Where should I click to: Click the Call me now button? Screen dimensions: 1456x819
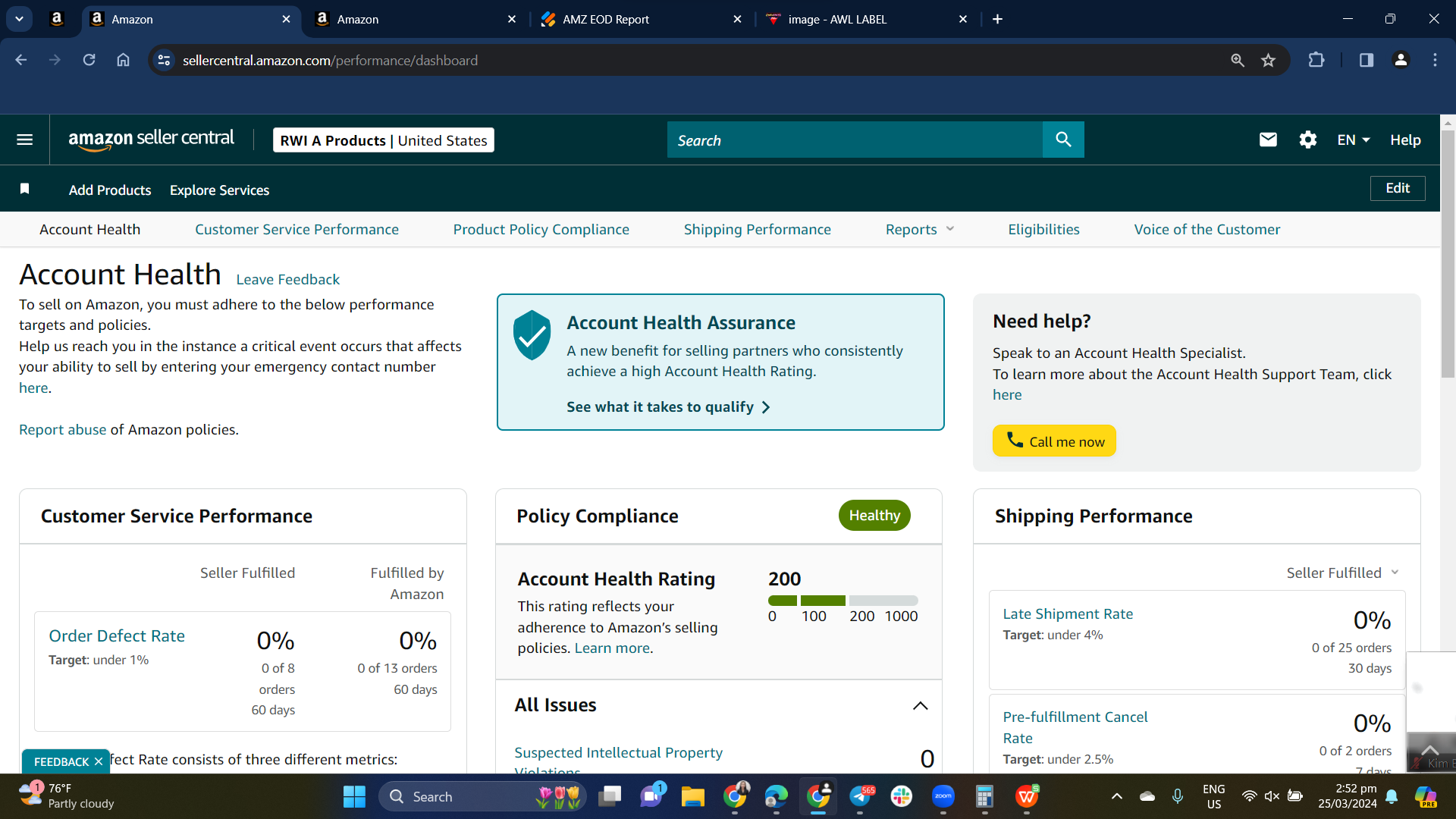pos(1054,441)
